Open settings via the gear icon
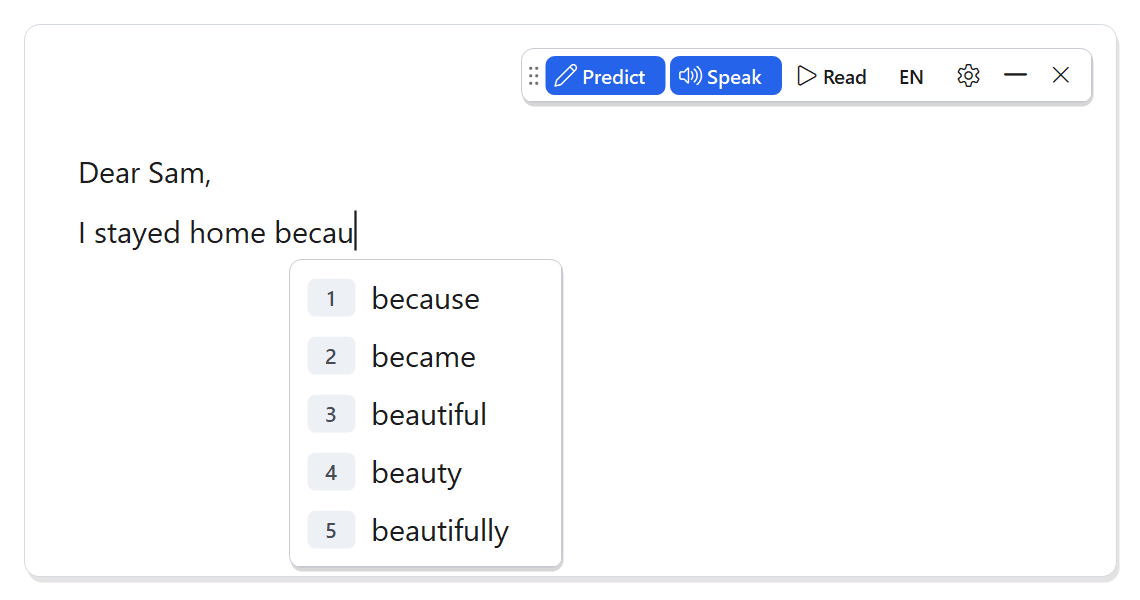 (968, 76)
